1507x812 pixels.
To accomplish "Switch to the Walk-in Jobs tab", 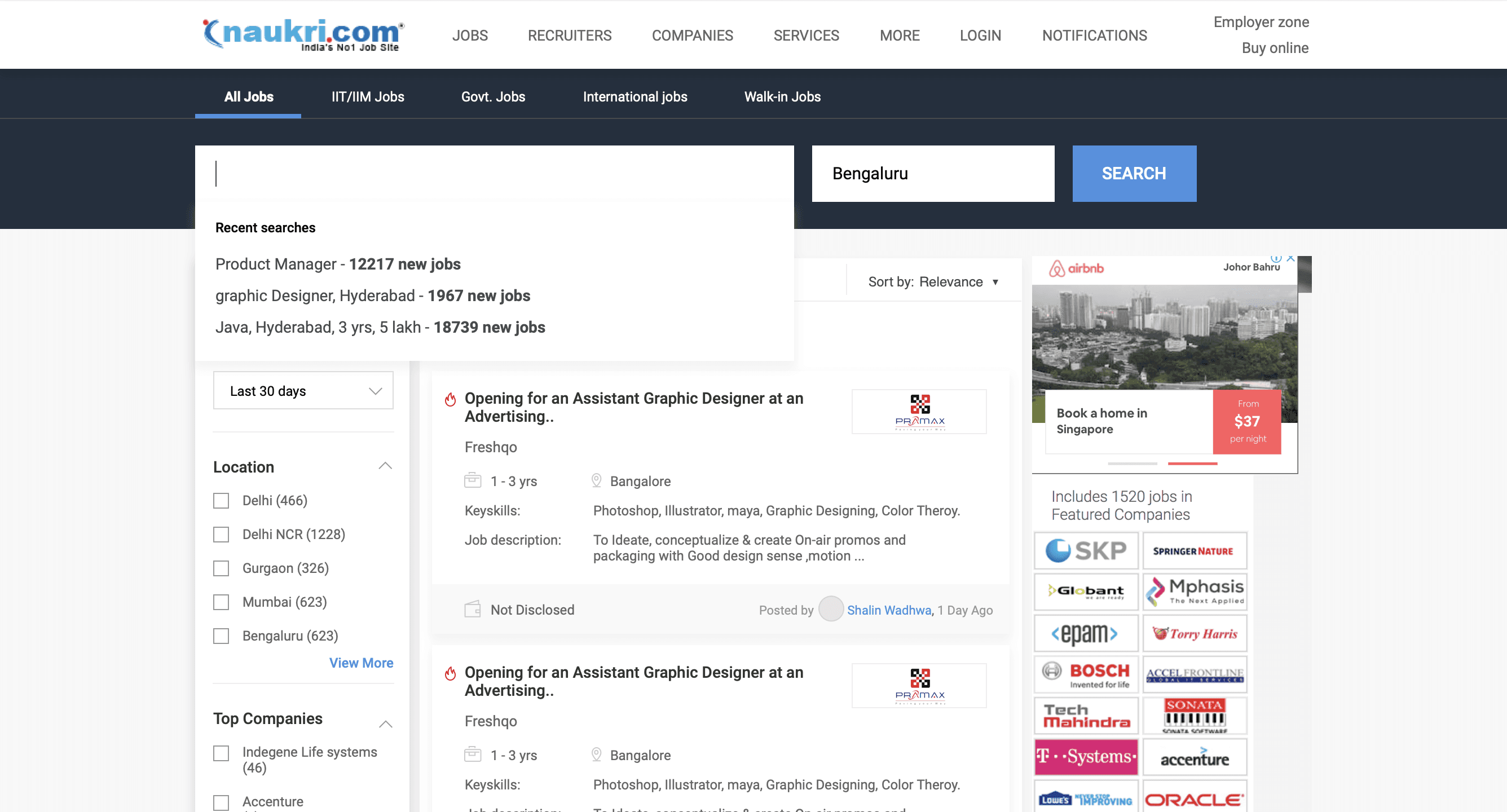I will (782, 96).
